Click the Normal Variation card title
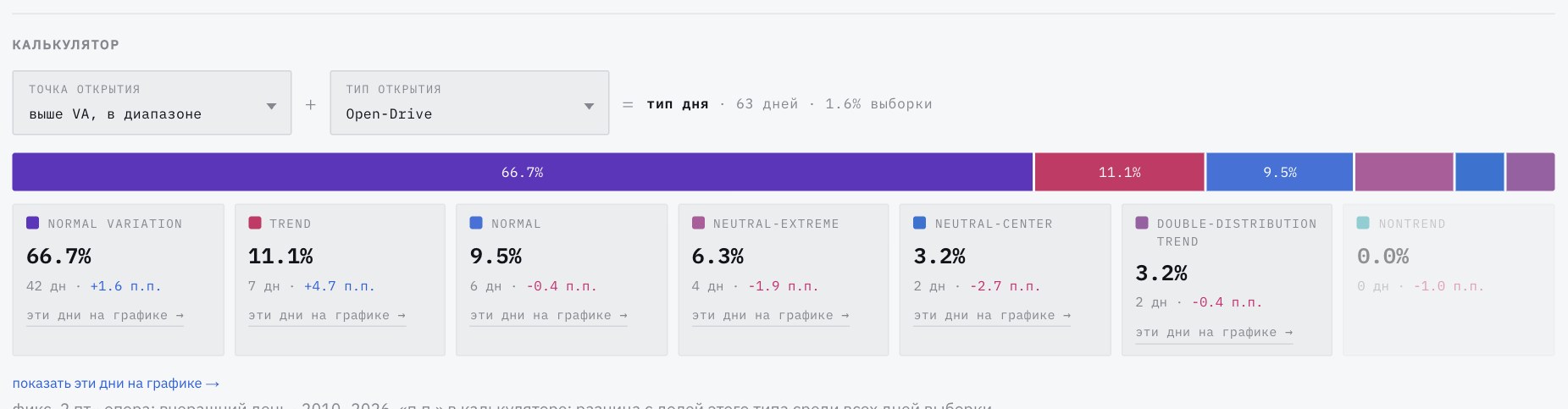 (115, 224)
